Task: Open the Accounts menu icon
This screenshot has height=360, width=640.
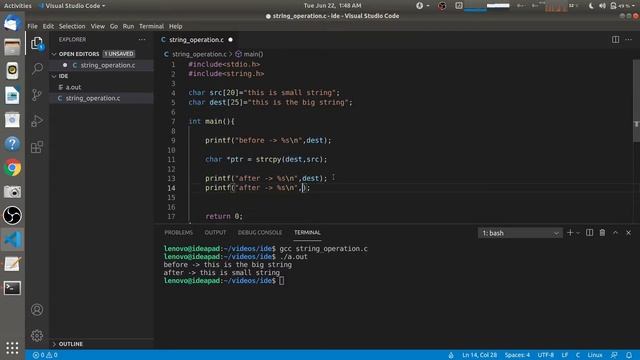Action: (37, 310)
